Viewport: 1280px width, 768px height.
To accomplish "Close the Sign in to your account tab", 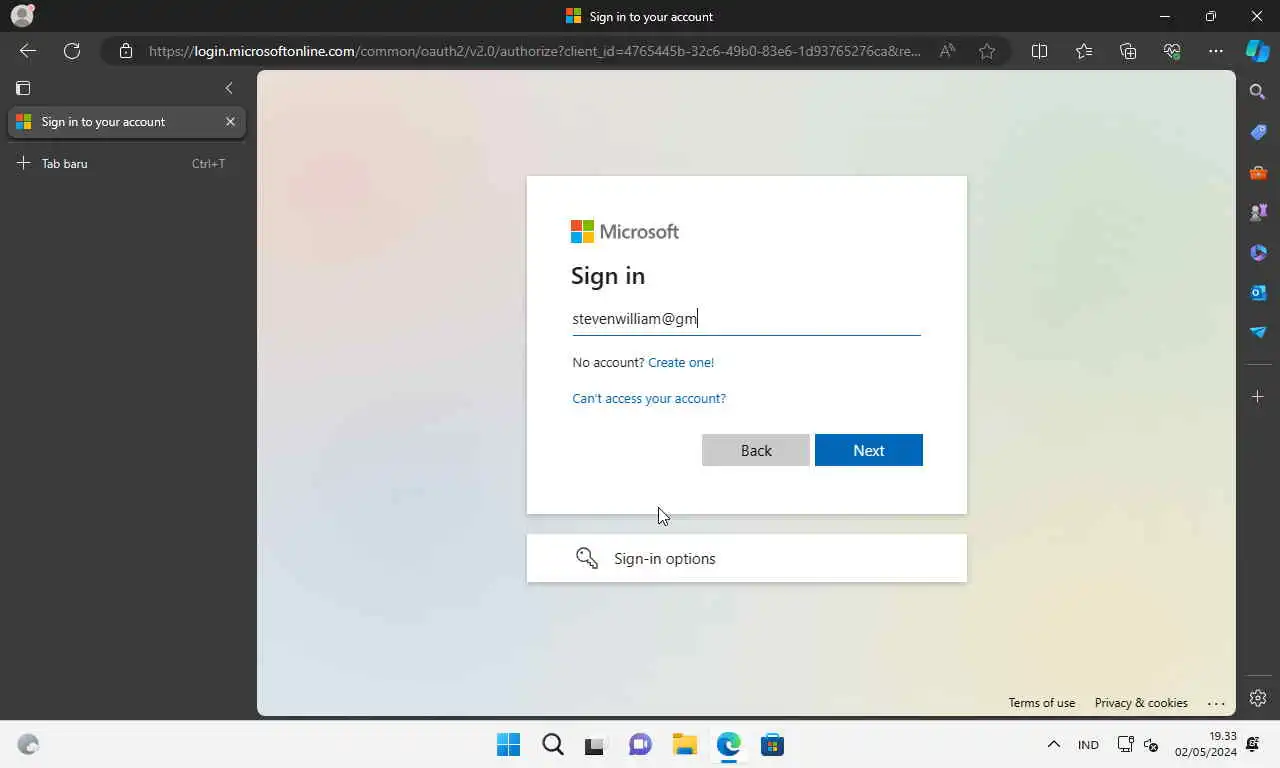I will coord(230,122).
